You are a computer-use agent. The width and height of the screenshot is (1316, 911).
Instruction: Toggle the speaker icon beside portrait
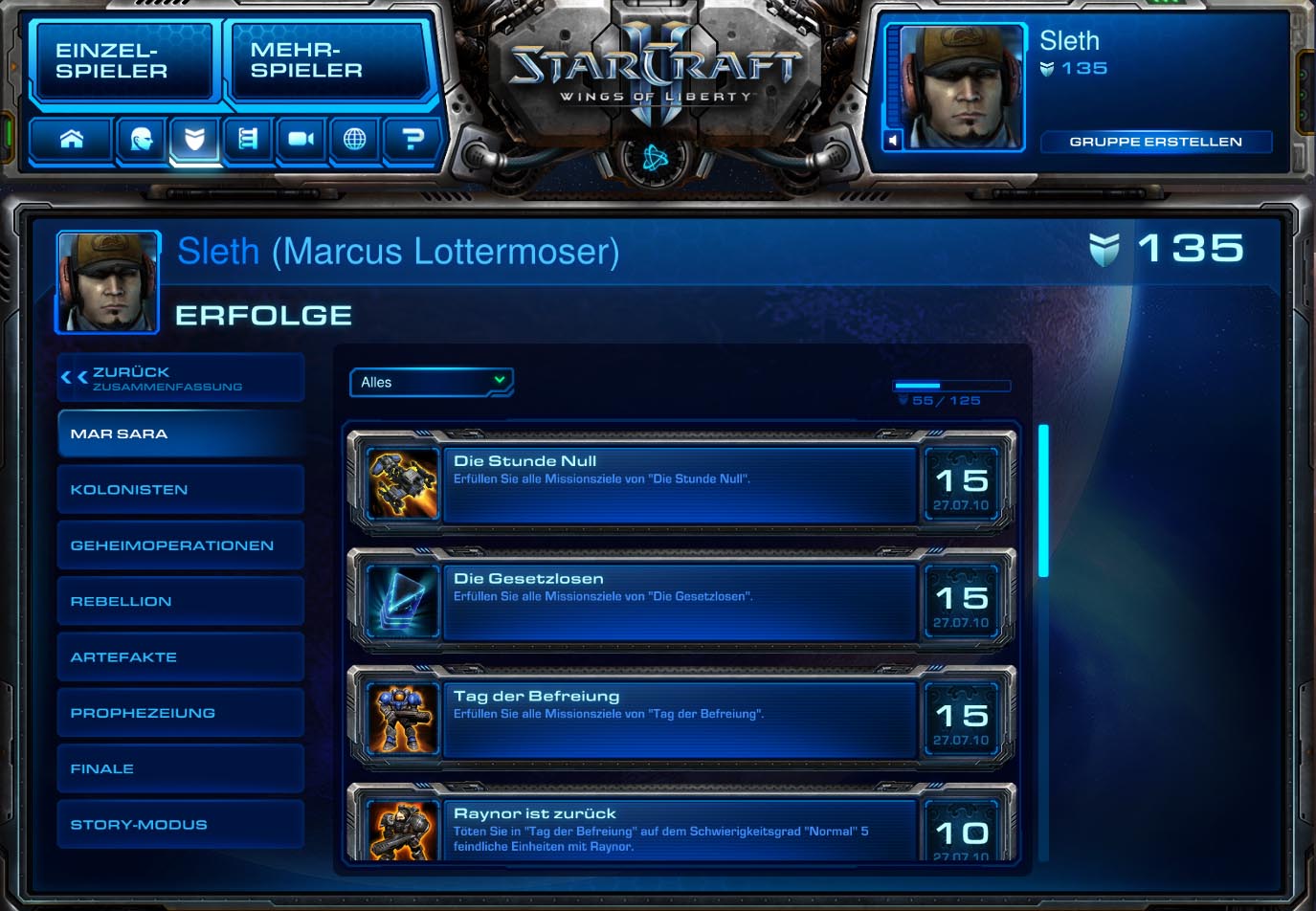pyautogui.click(x=892, y=141)
